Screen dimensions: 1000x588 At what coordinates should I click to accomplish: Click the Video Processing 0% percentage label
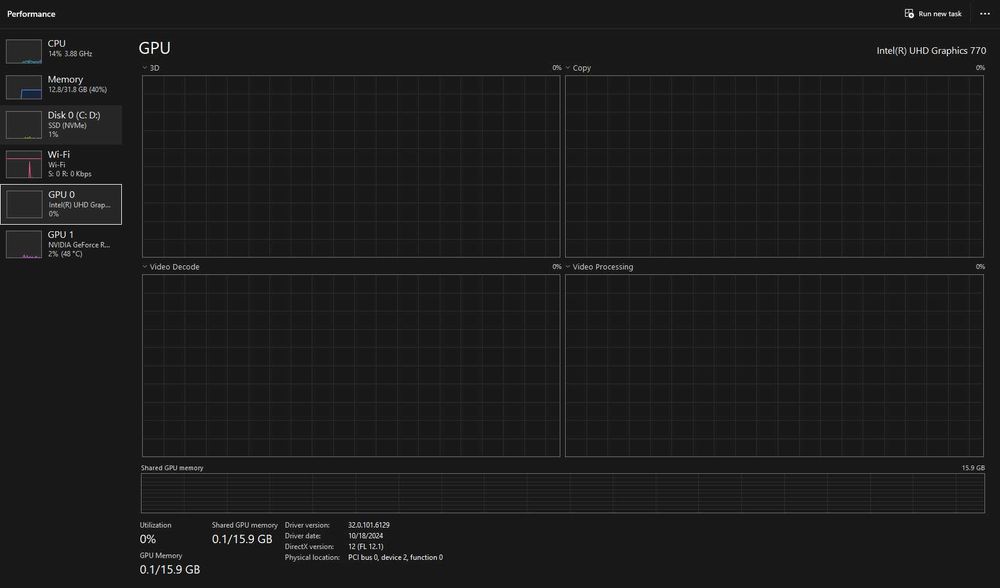click(x=980, y=267)
